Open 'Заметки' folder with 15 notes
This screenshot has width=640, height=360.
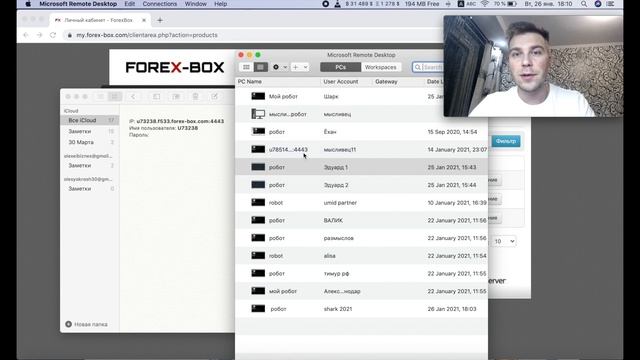(90, 131)
